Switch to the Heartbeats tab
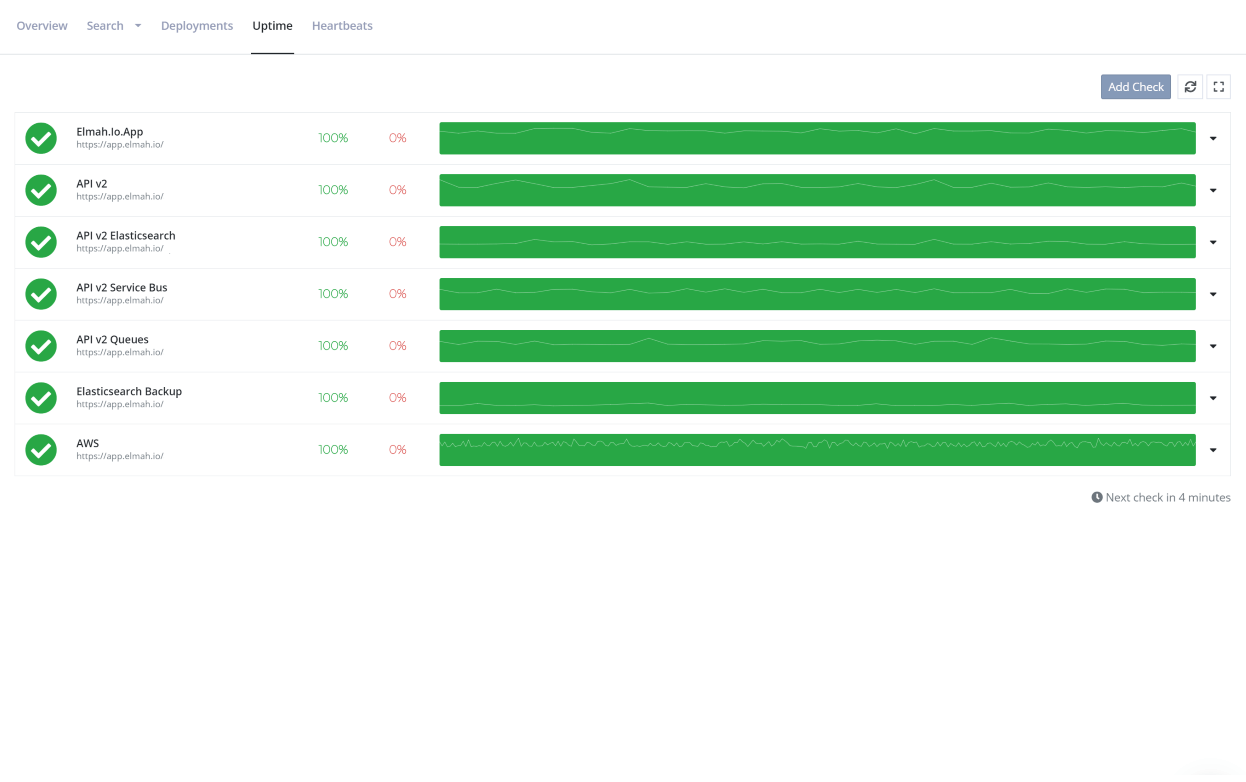Image resolution: width=1246 pixels, height=782 pixels. pyautogui.click(x=342, y=25)
